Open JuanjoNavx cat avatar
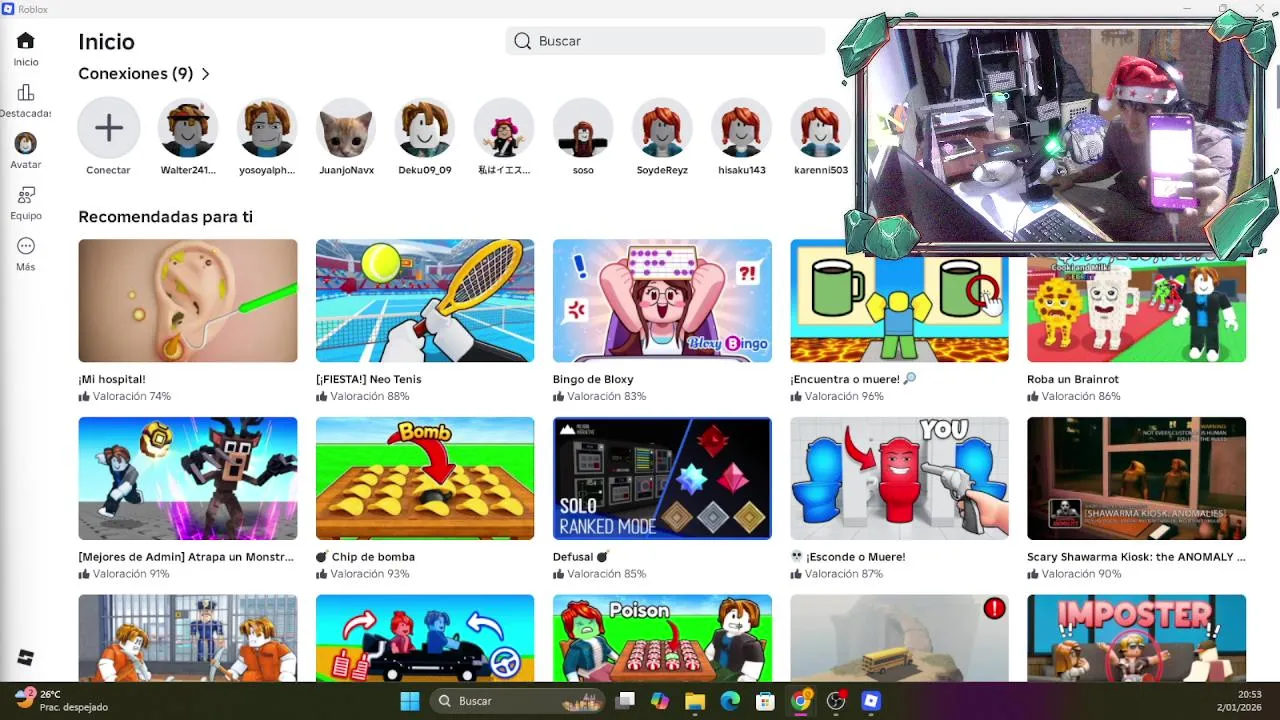The height and width of the screenshot is (720, 1280). (346, 127)
